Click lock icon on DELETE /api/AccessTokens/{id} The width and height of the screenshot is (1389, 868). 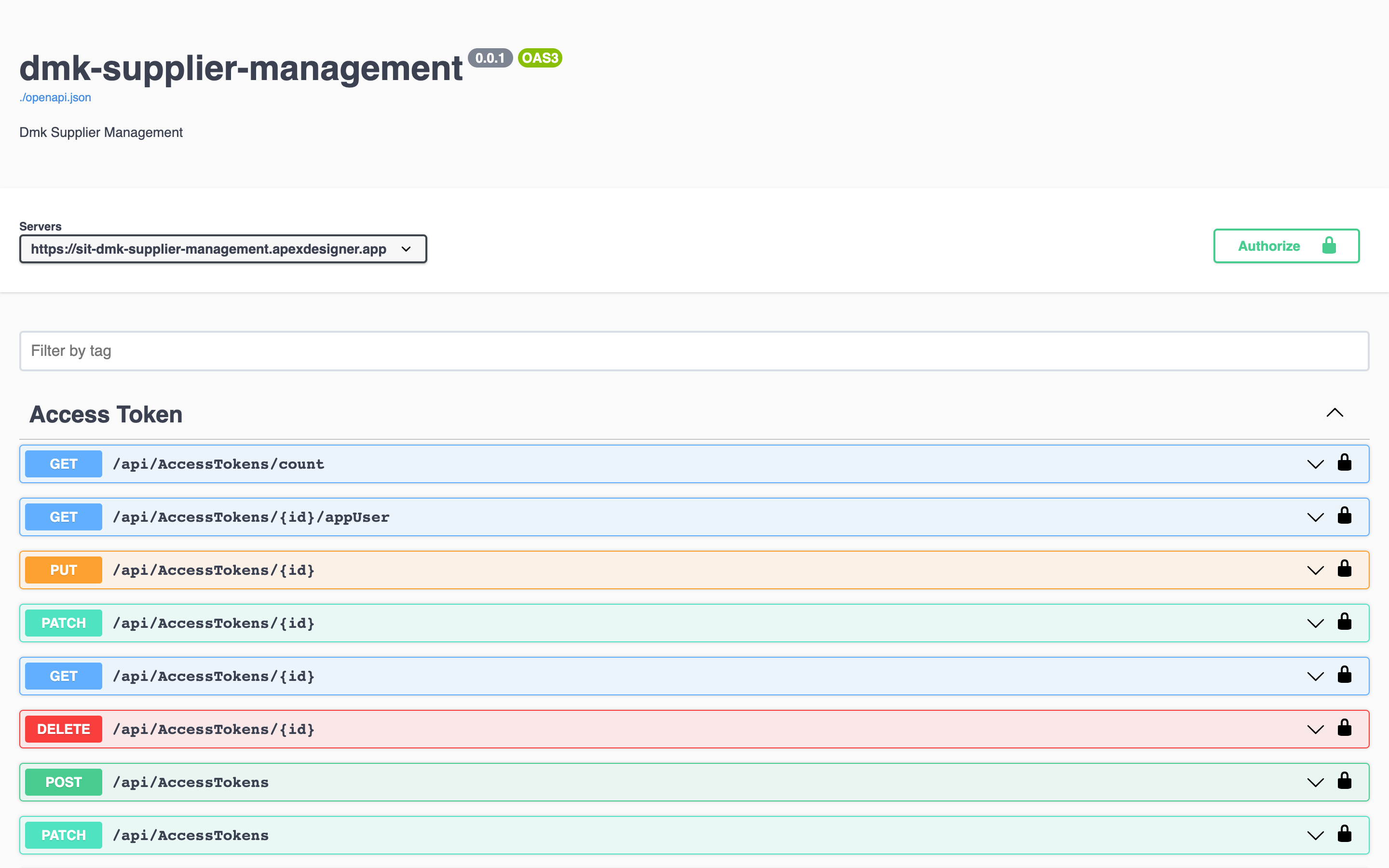1344,728
